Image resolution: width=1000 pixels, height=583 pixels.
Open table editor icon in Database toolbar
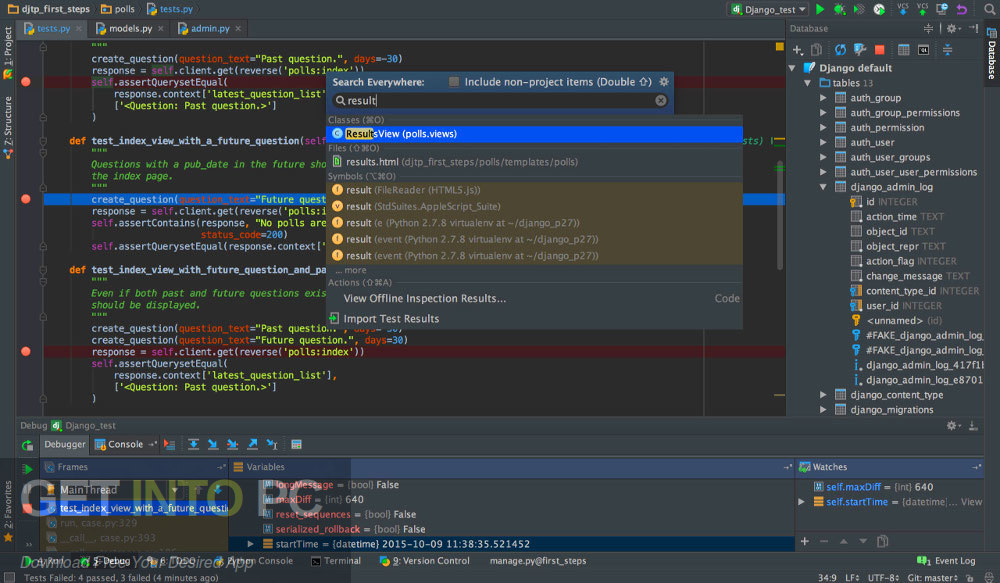(x=903, y=50)
